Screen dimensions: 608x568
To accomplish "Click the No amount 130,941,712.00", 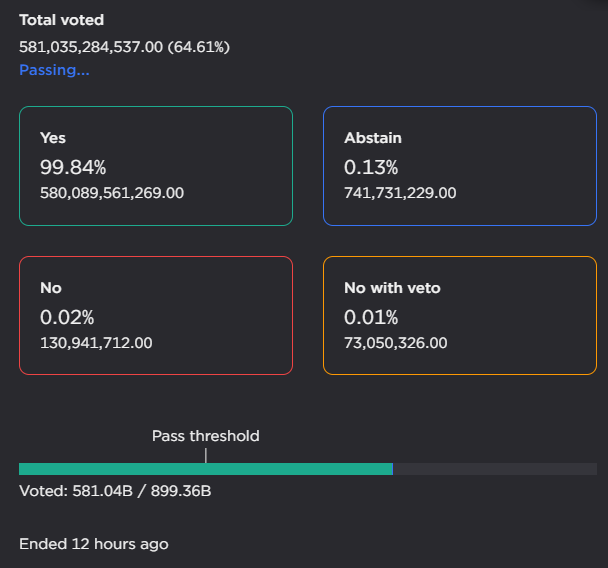I will (x=96, y=343).
